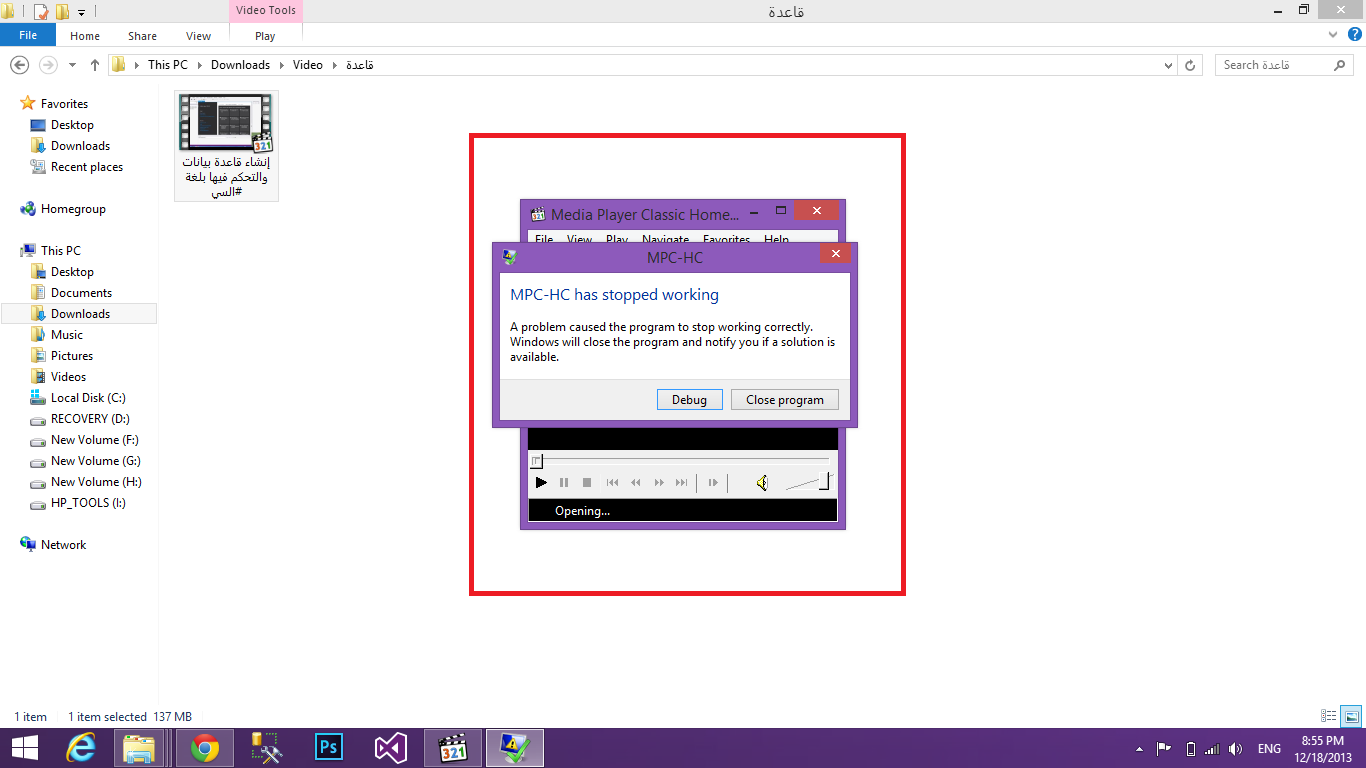Skip to previous track in MPC-HC
The image size is (1366, 768).
(612, 483)
